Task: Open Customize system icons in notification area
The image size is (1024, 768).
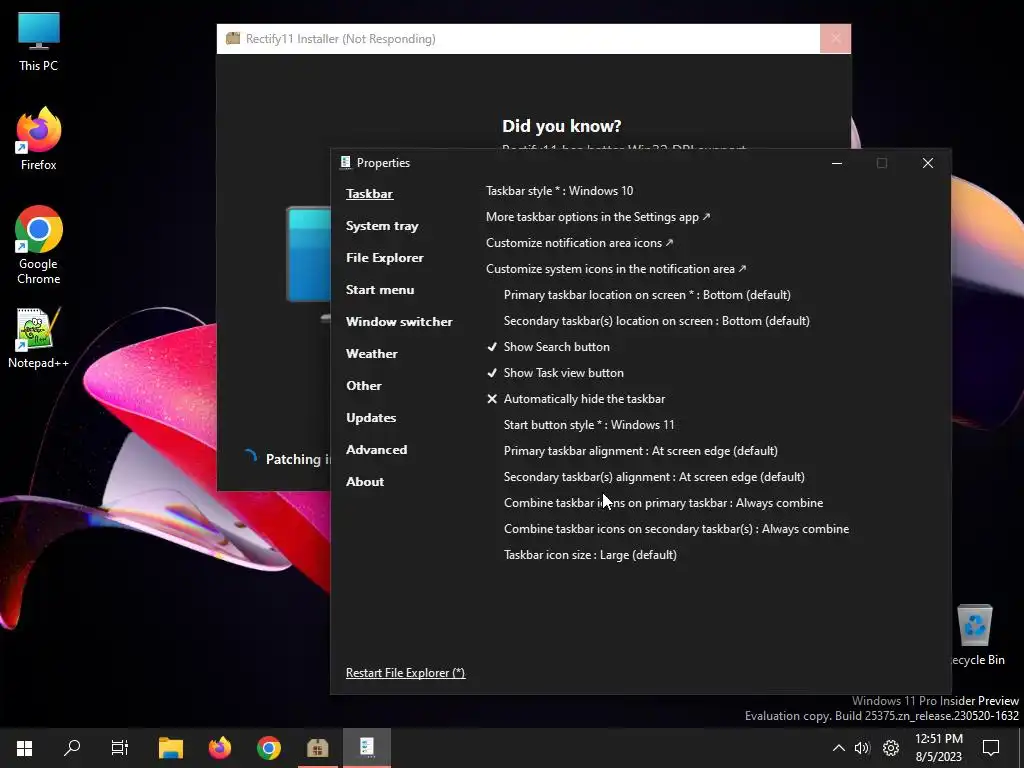Action: pyautogui.click(x=616, y=269)
